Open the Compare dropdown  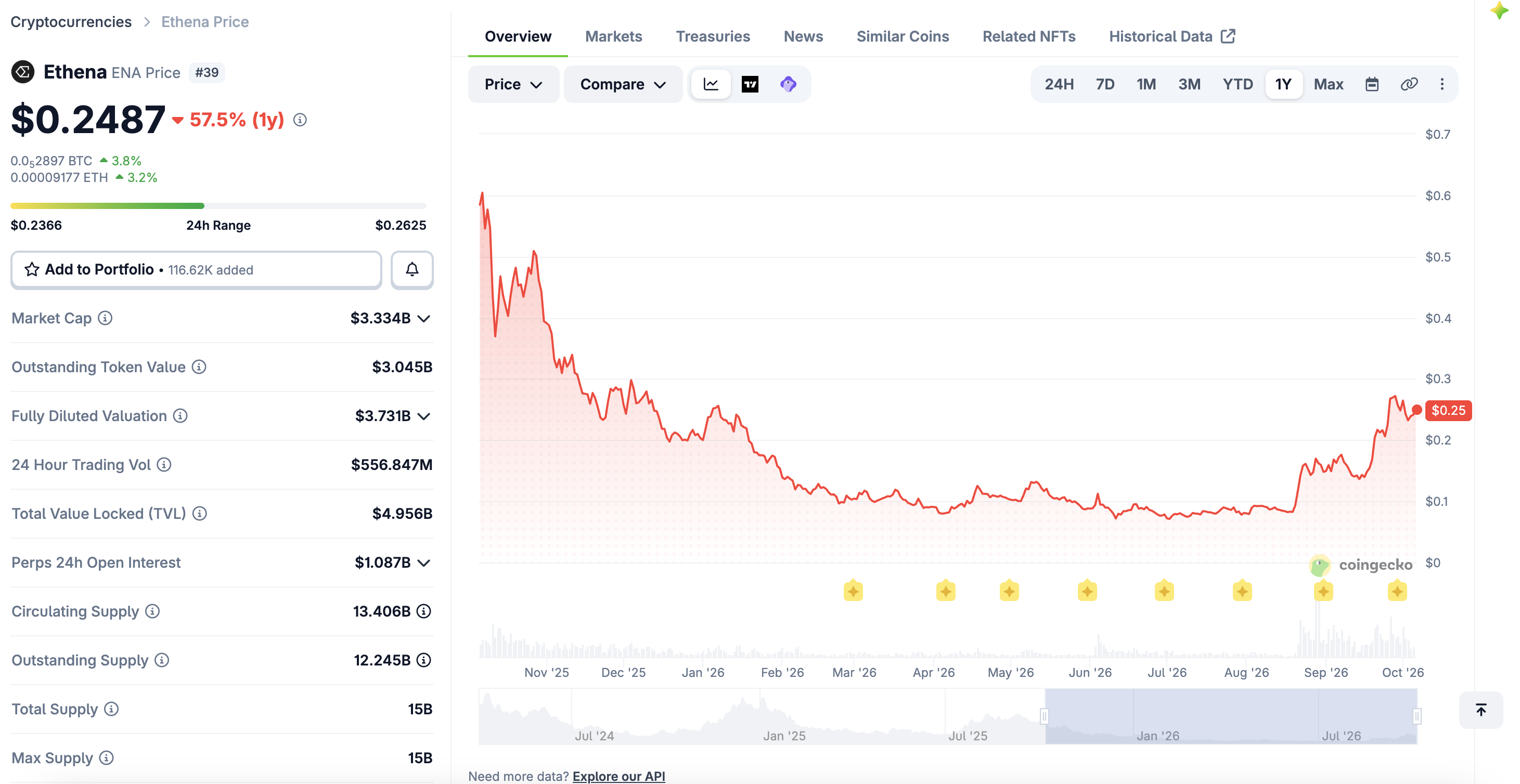[x=623, y=84]
